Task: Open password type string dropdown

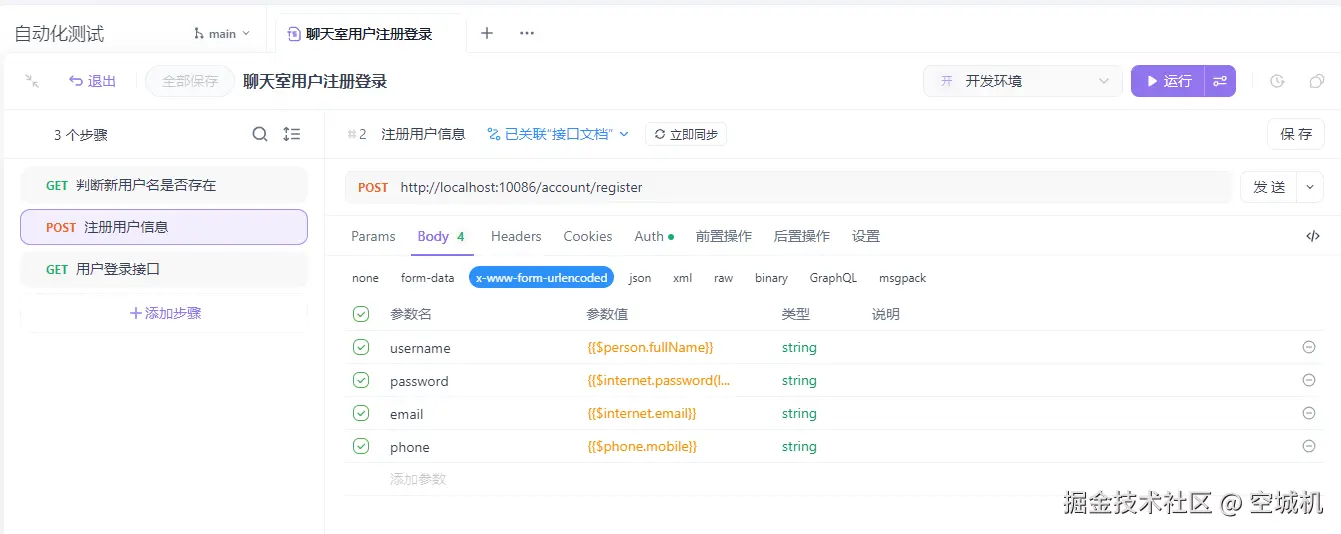Action: point(799,380)
